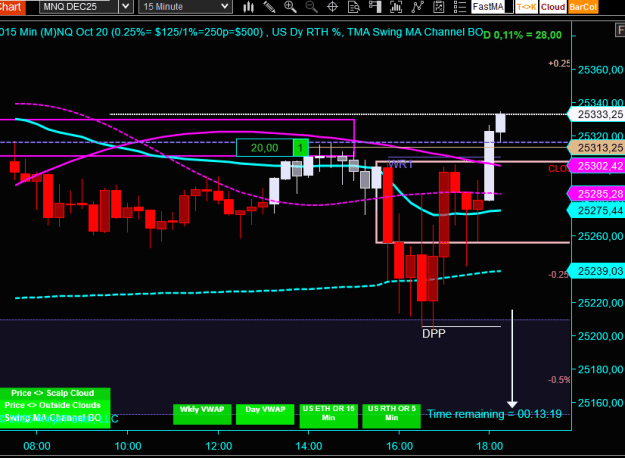Click the 25239,03 cyan price marker

click(x=597, y=271)
